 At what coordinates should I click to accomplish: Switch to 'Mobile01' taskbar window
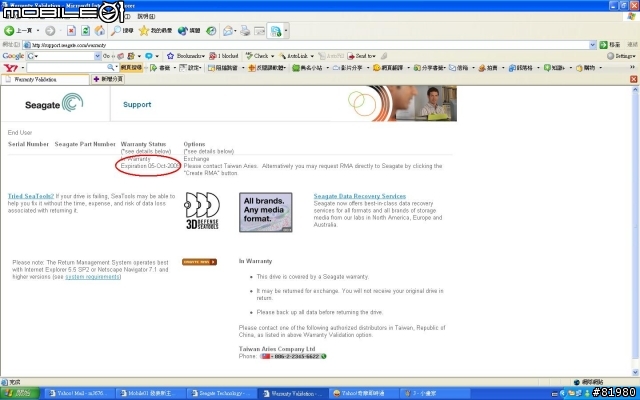(x=151, y=393)
